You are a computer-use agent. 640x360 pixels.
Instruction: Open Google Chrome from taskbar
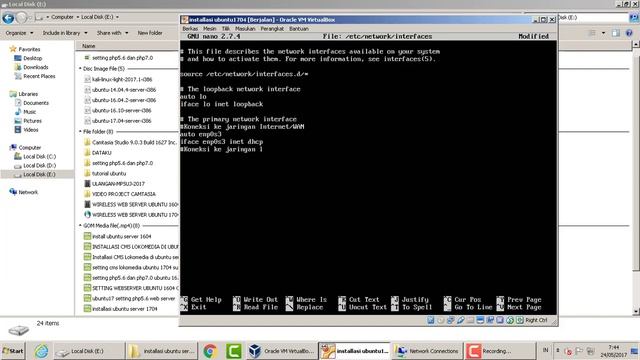[x=210, y=351]
